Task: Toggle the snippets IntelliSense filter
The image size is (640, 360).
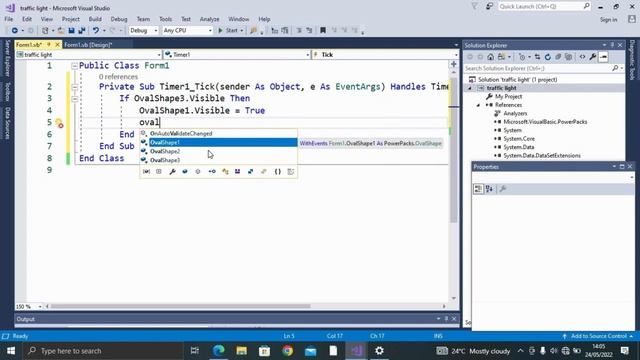Action: (x=291, y=172)
